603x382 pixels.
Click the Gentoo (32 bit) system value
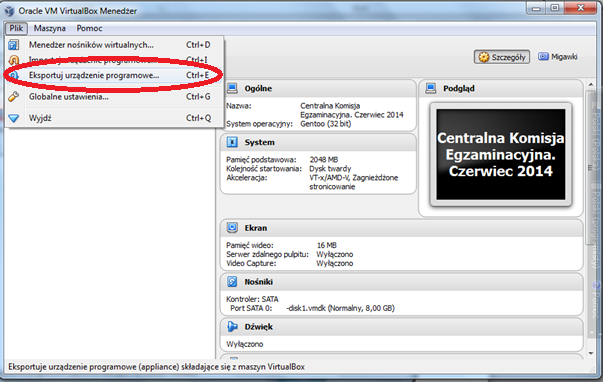325,124
